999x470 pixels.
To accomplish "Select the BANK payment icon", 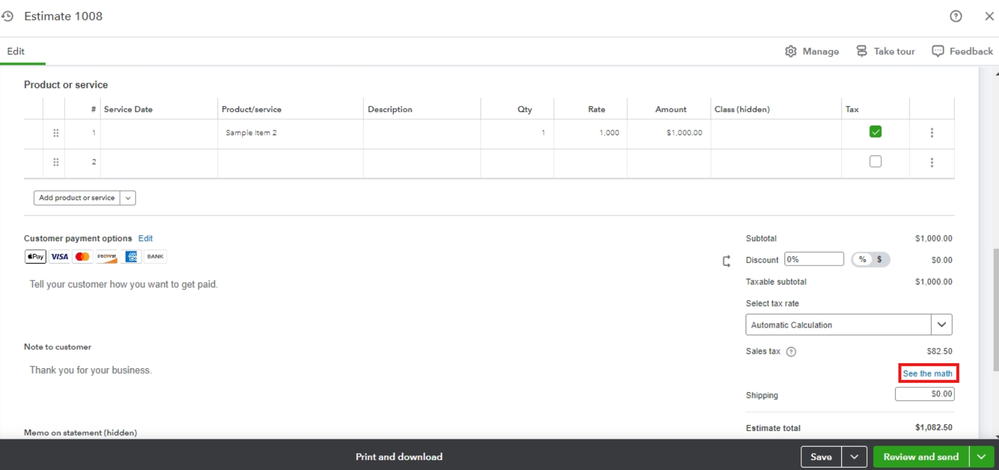I will [155, 257].
